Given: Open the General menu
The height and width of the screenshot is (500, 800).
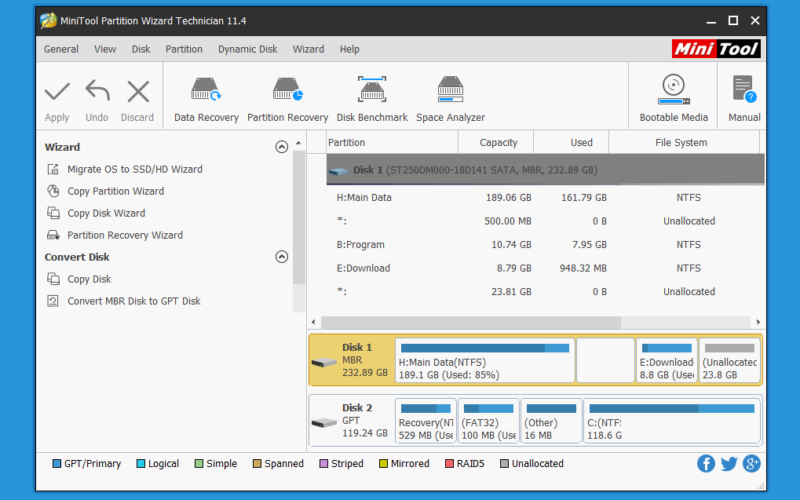Looking at the screenshot, I should click(x=61, y=49).
